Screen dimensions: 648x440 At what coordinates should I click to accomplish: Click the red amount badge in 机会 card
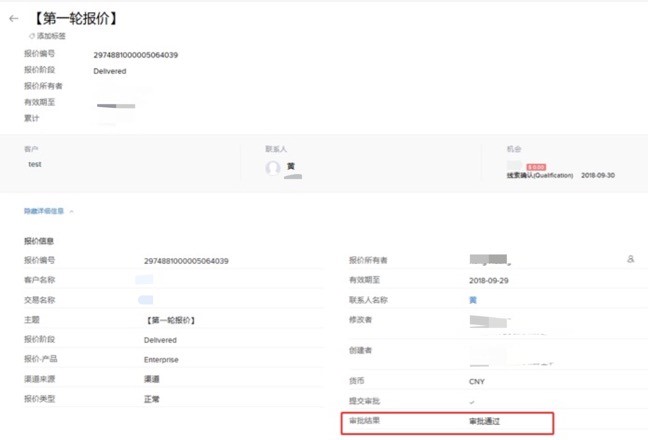tap(536, 167)
